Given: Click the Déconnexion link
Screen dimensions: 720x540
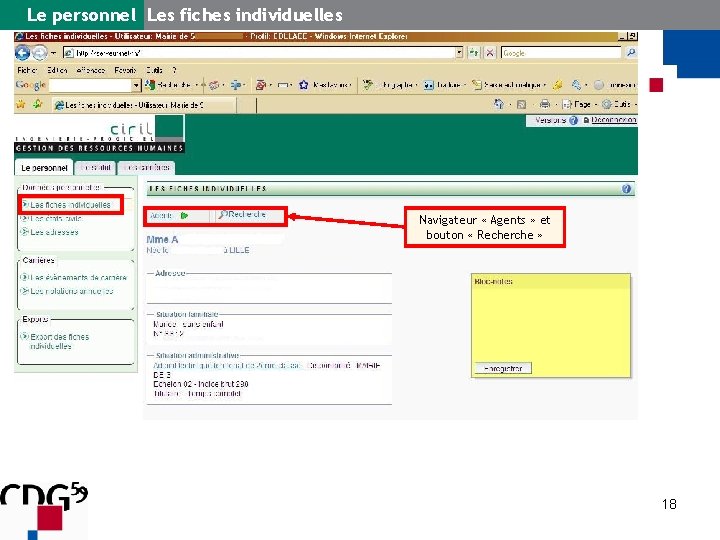Looking at the screenshot, I should point(613,120).
